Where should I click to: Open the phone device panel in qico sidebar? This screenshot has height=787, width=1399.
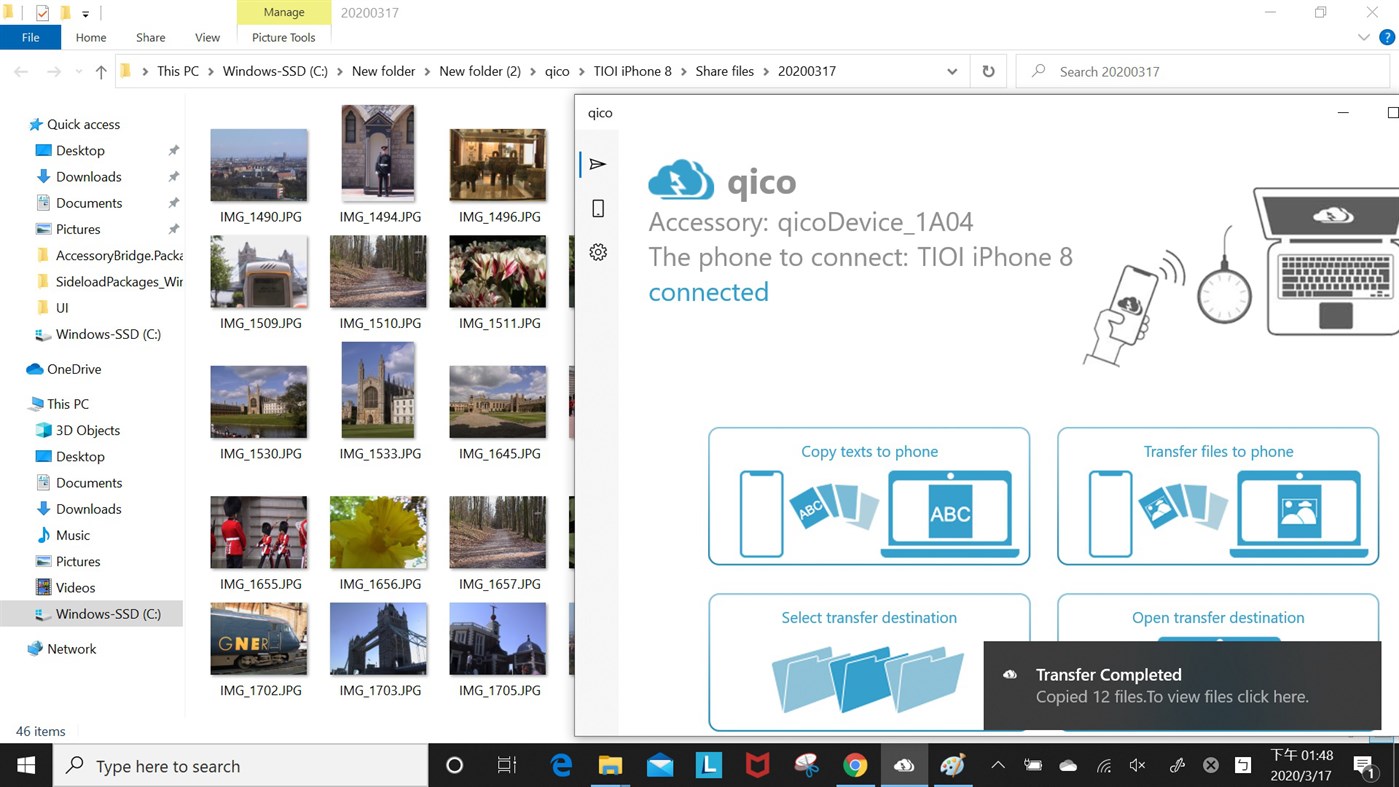(597, 208)
